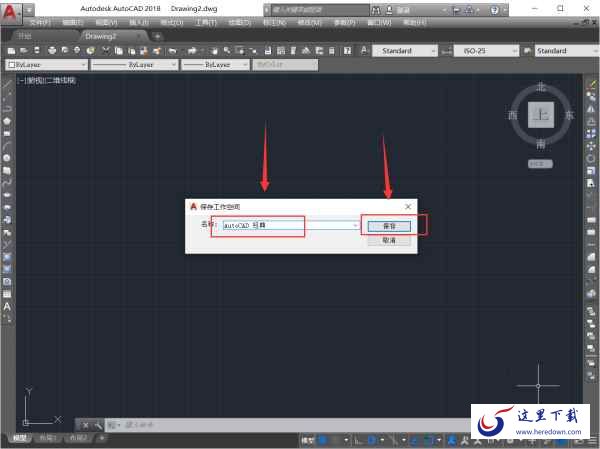Open the lineweight ByLayer dropdown

point(215,65)
